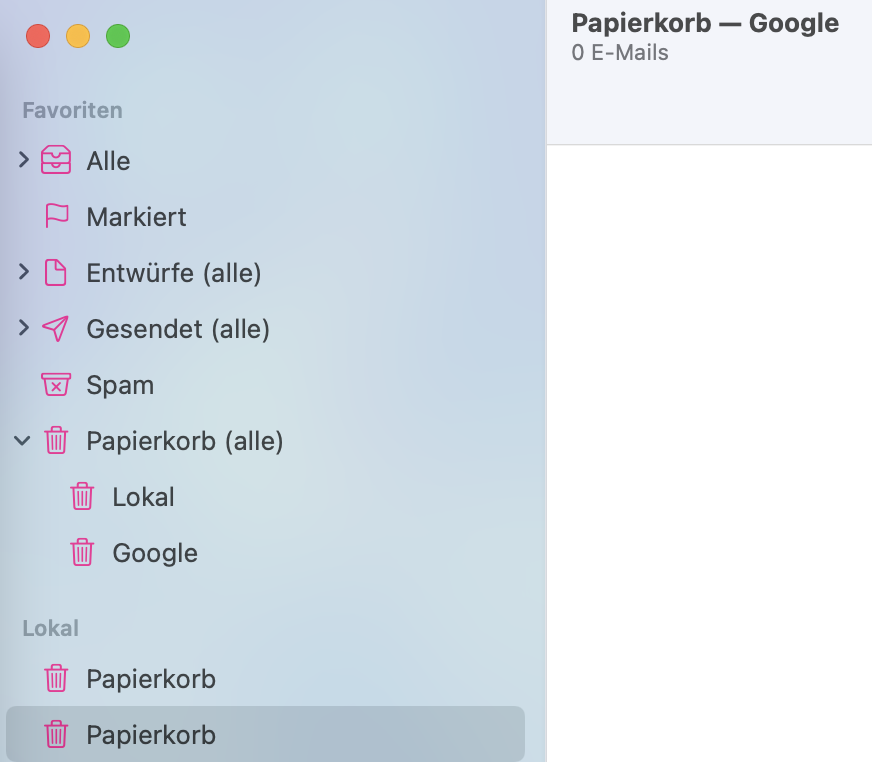This screenshot has height=762, width=872.
Task: Expand the Alle mailbox chevron
Action: point(24,160)
